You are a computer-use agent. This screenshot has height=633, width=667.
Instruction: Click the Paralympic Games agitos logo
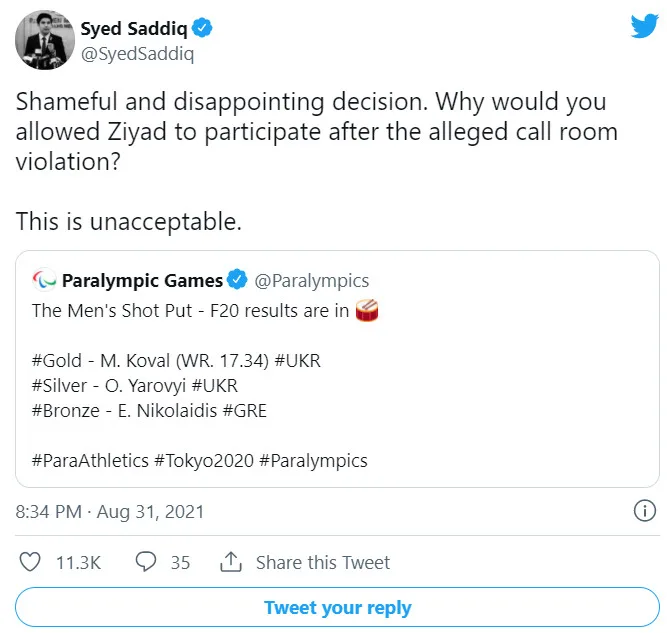click(x=45, y=280)
